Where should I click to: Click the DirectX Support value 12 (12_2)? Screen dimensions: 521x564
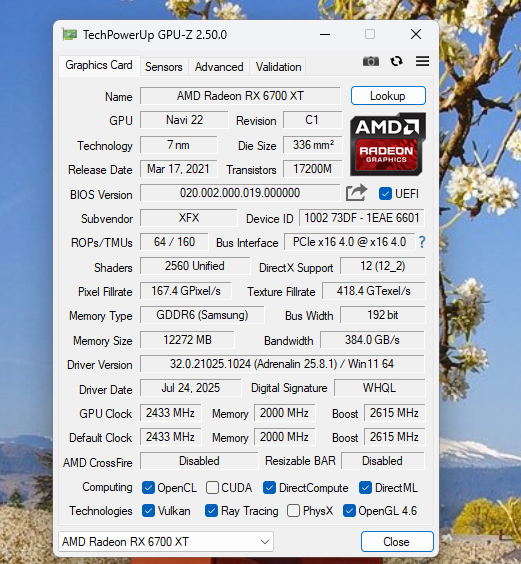382,266
